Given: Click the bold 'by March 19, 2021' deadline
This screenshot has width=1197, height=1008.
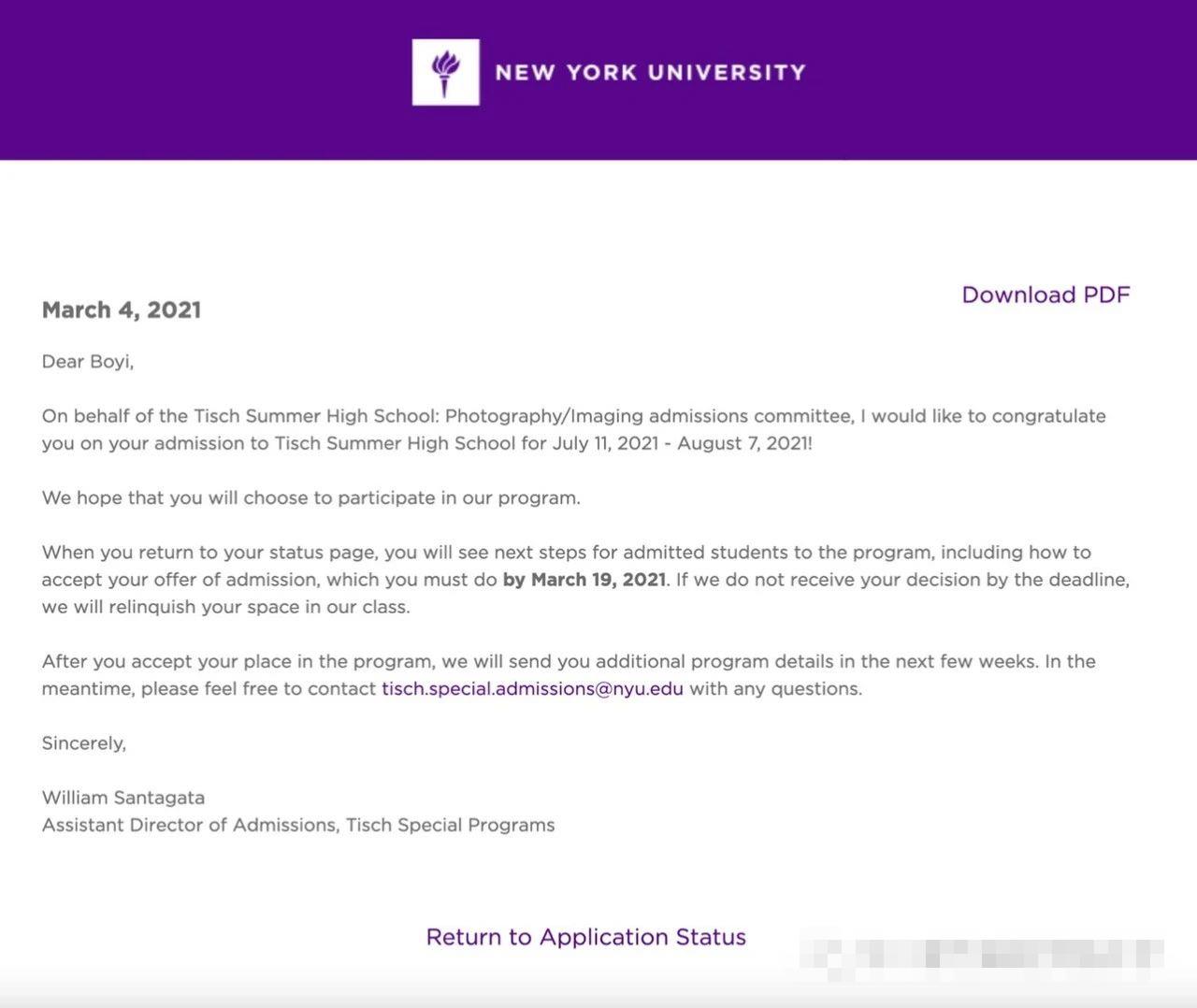Looking at the screenshot, I should 584,580.
